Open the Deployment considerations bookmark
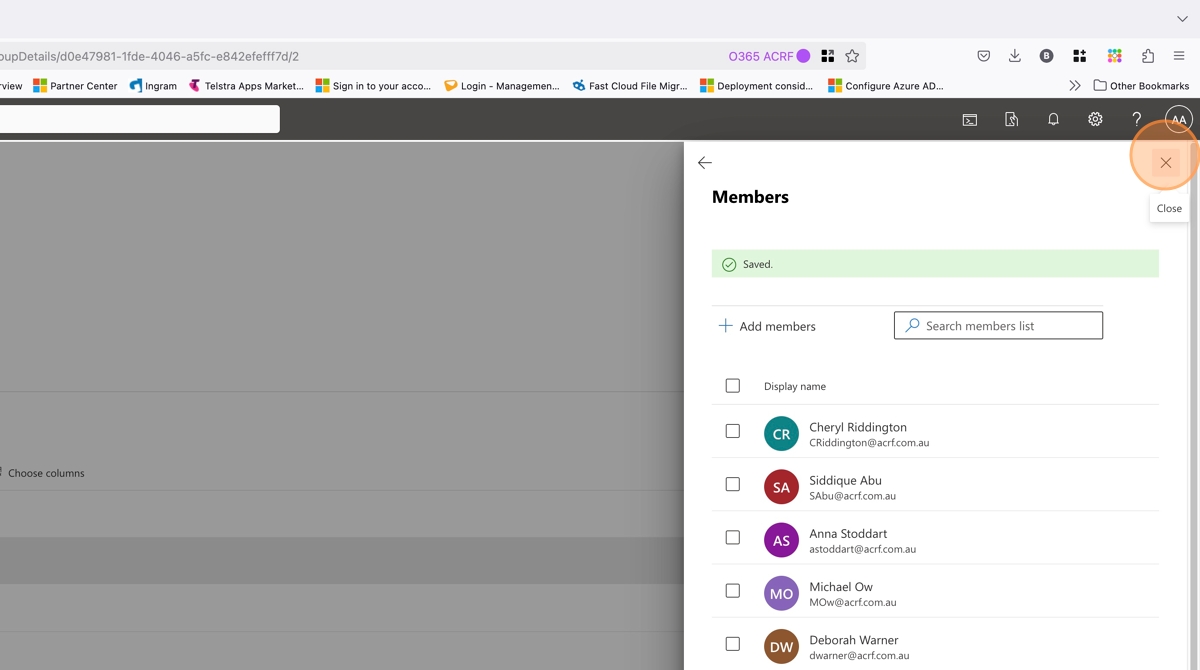 [x=757, y=86]
